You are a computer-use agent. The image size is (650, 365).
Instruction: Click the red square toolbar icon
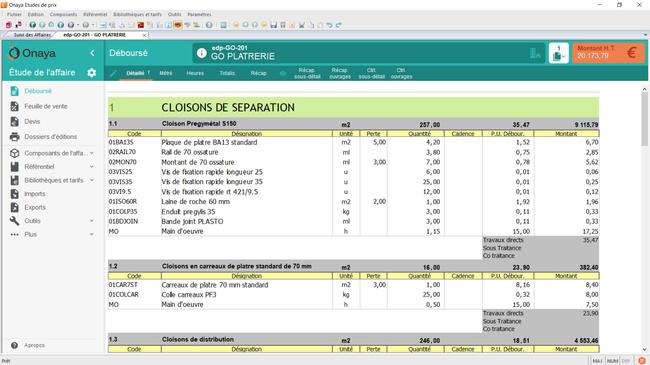coord(141,25)
